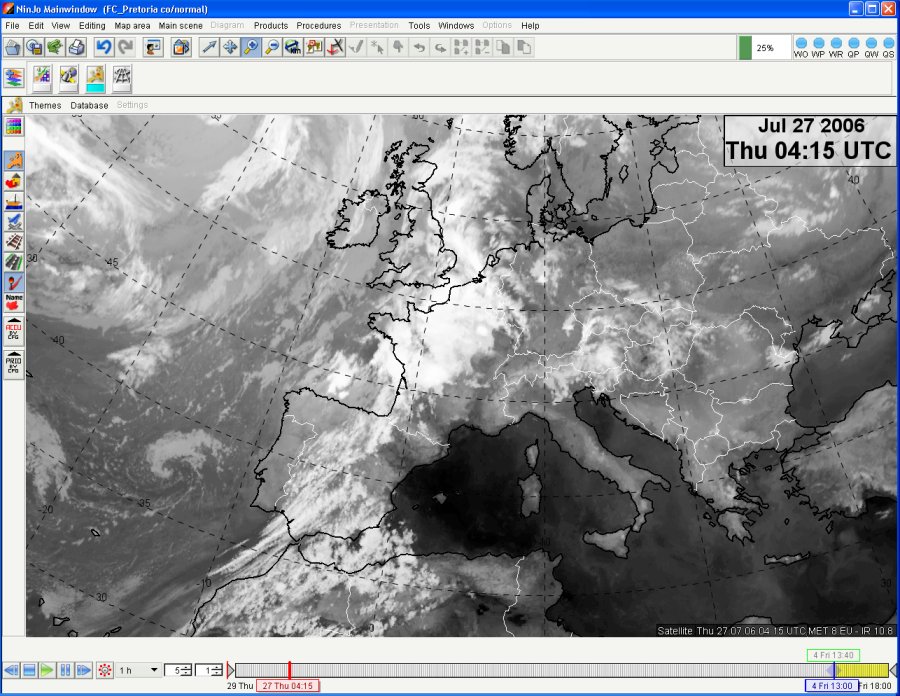Click the 27 Thu 04:15 time label
Image resolution: width=900 pixels, height=696 pixels.
[x=288, y=686]
